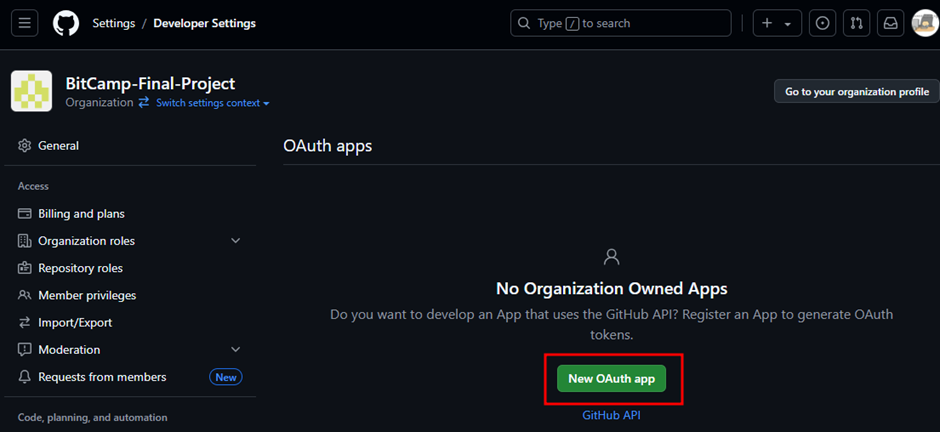Open the Issues icon in header
Screen dimensions: 940x432
pos(822,23)
